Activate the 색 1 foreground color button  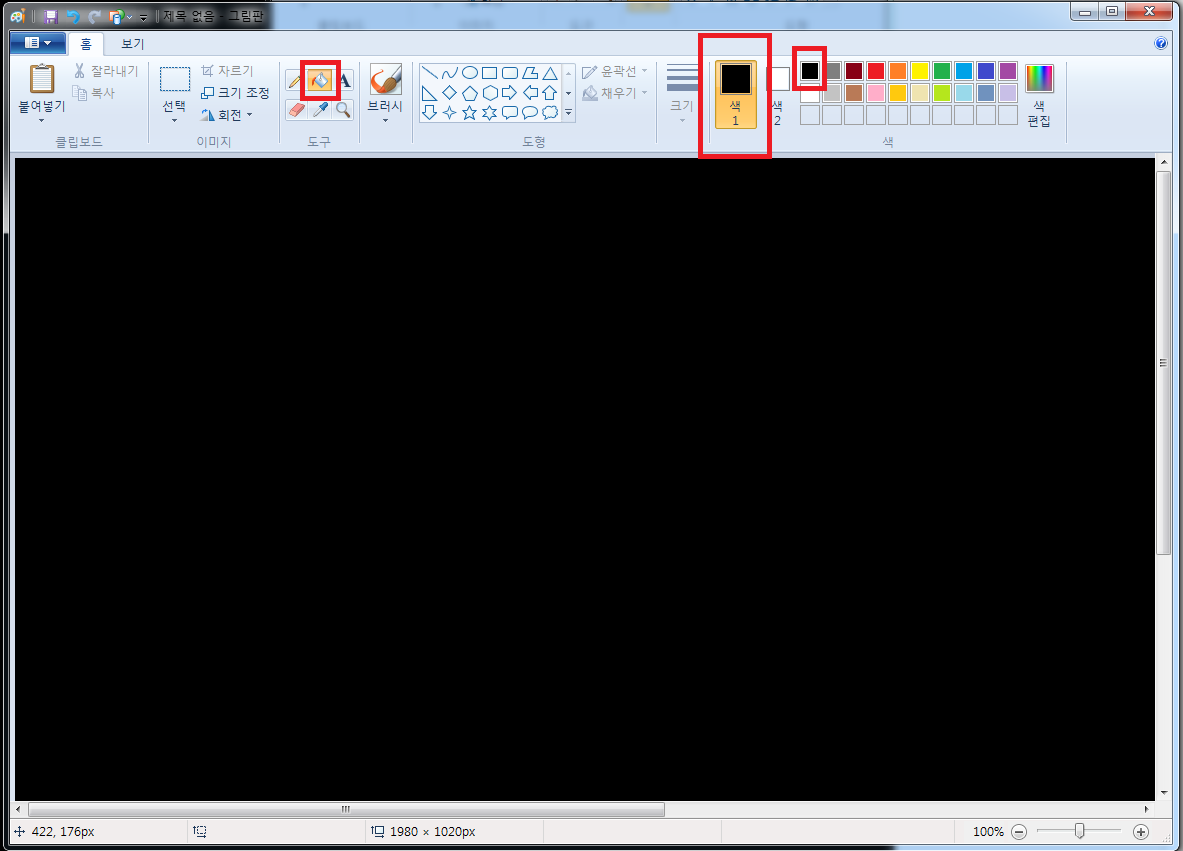pos(736,94)
